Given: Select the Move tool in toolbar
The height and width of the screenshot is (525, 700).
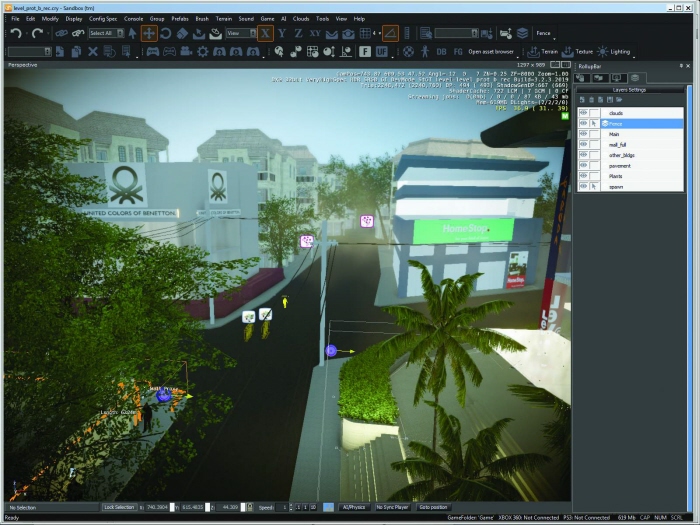Looking at the screenshot, I should coord(149,33).
